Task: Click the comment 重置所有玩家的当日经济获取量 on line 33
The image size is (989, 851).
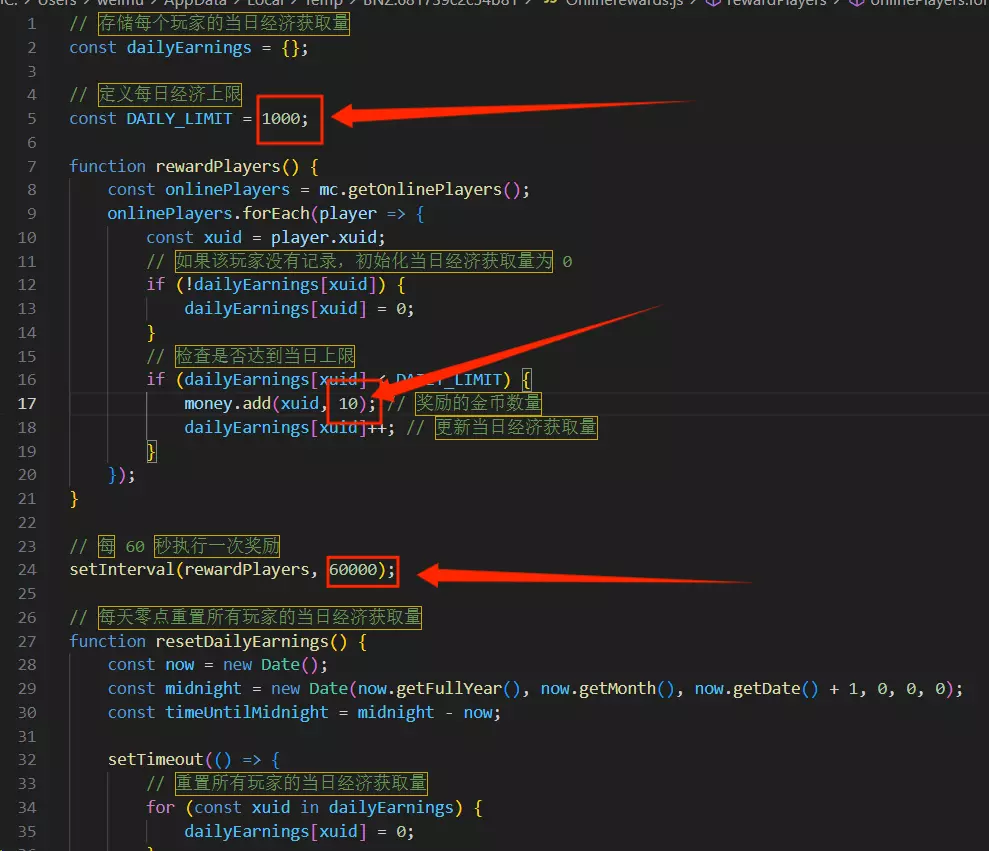Action: click(x=301, y=784)
